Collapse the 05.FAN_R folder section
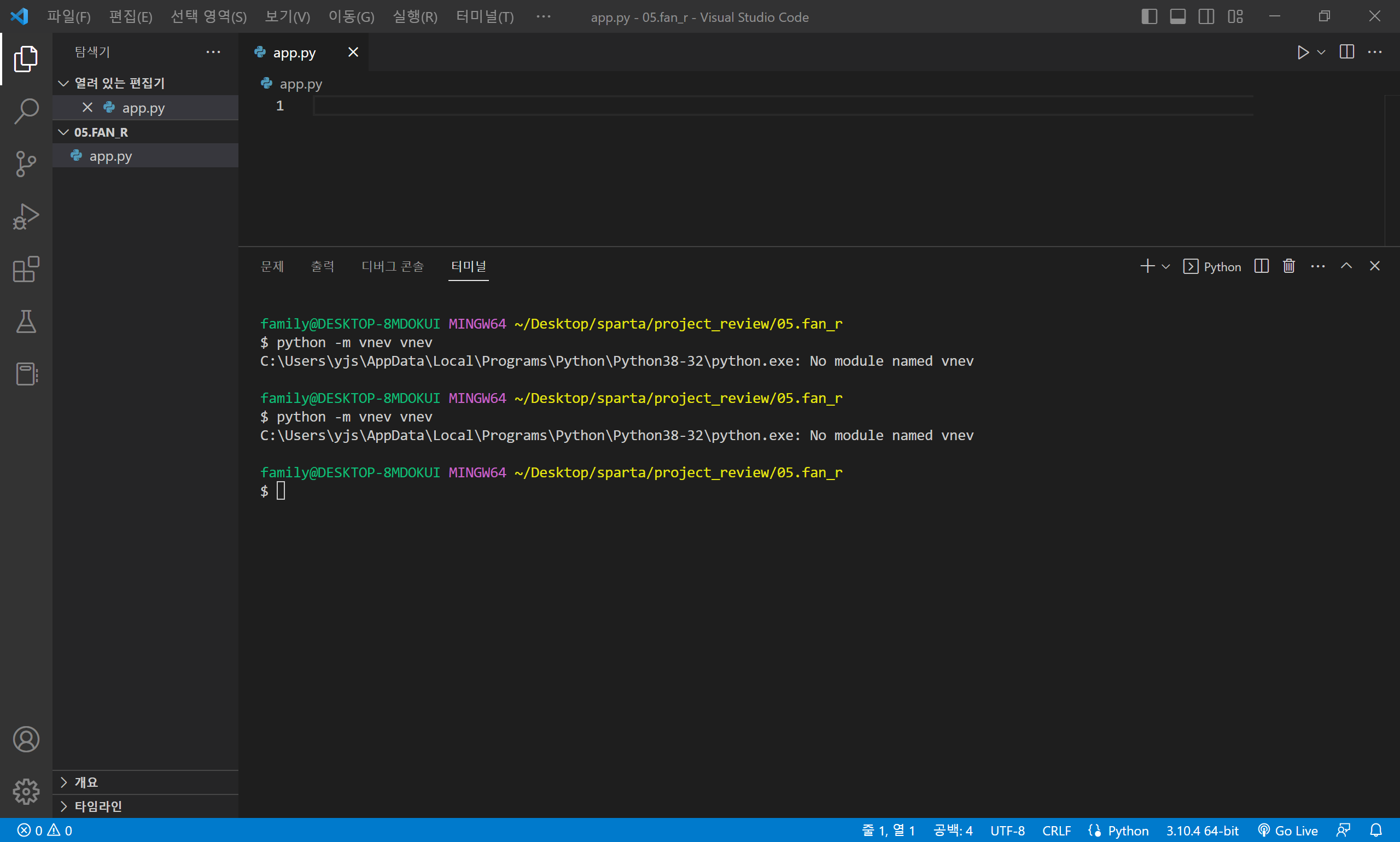The width and height of the screenshot is (1400, 842). (x=145, y=132)
